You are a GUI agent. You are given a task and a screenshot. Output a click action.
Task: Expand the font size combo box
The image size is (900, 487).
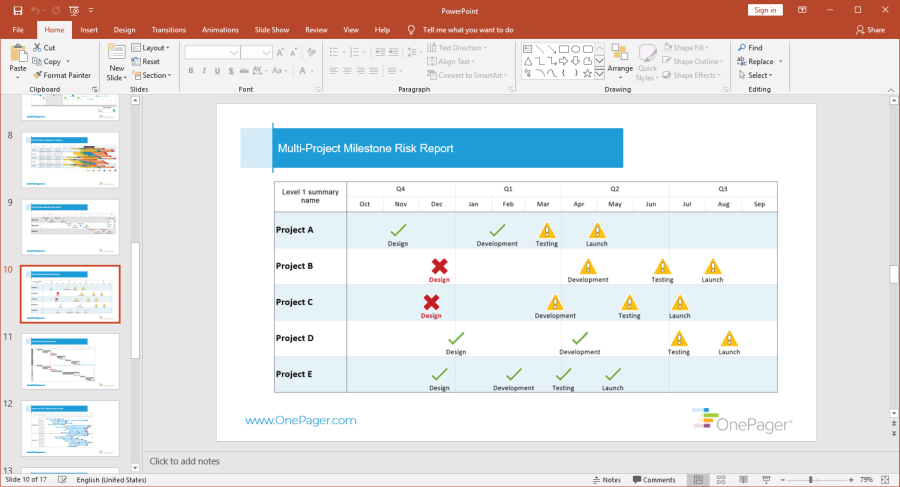[x=266, y=53]
